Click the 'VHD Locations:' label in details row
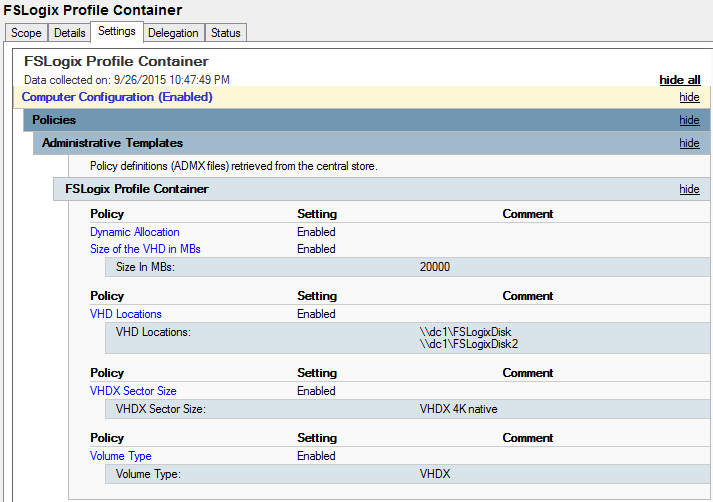The image size is (713, 502). click(153, 332)
